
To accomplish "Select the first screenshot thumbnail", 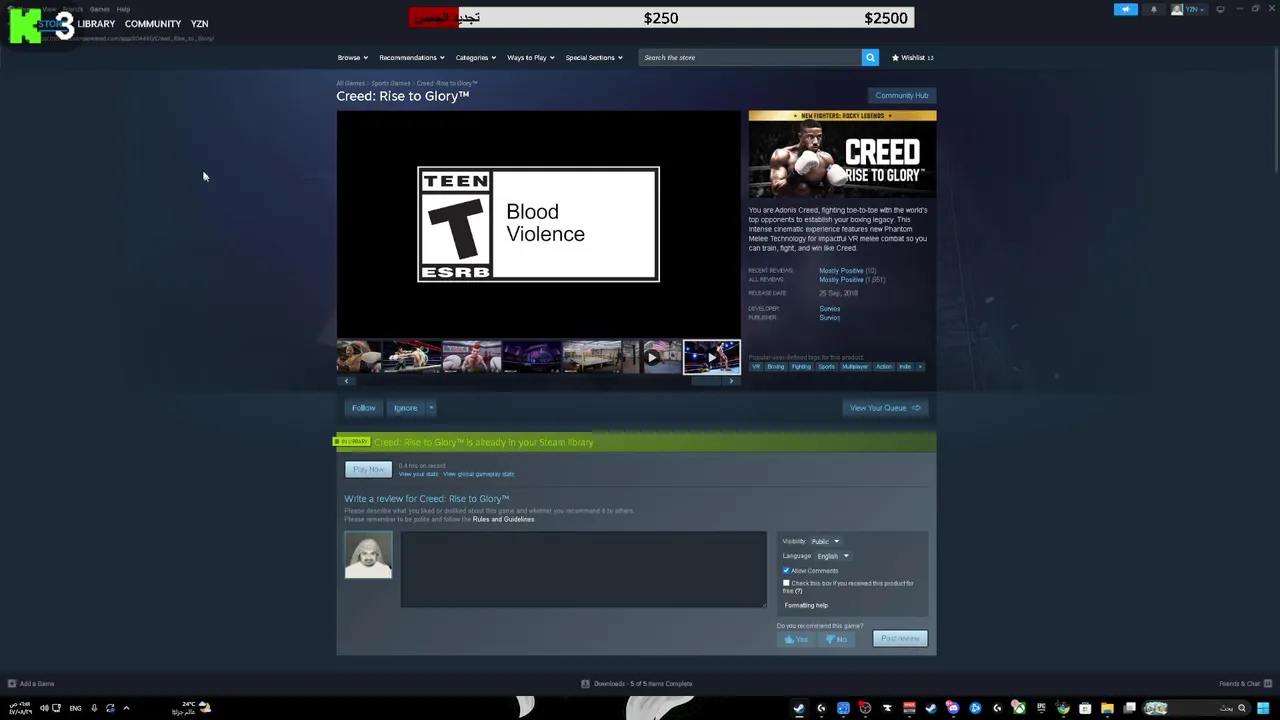I will pyautogui.click(x=359, y=357).
